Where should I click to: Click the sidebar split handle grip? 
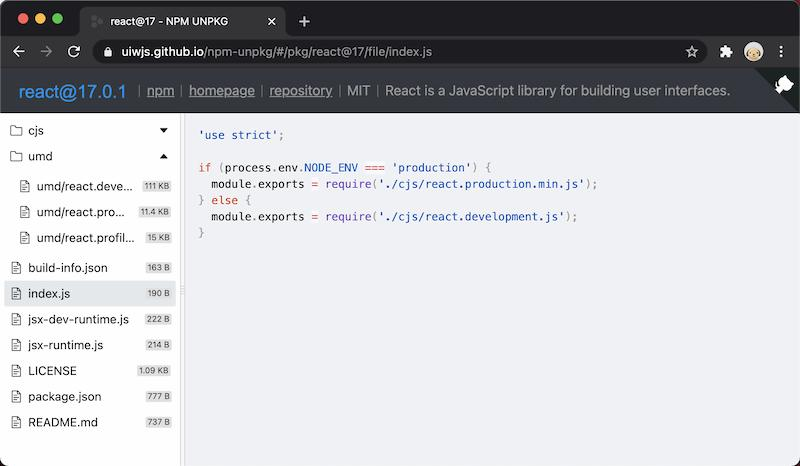[182, 290]
